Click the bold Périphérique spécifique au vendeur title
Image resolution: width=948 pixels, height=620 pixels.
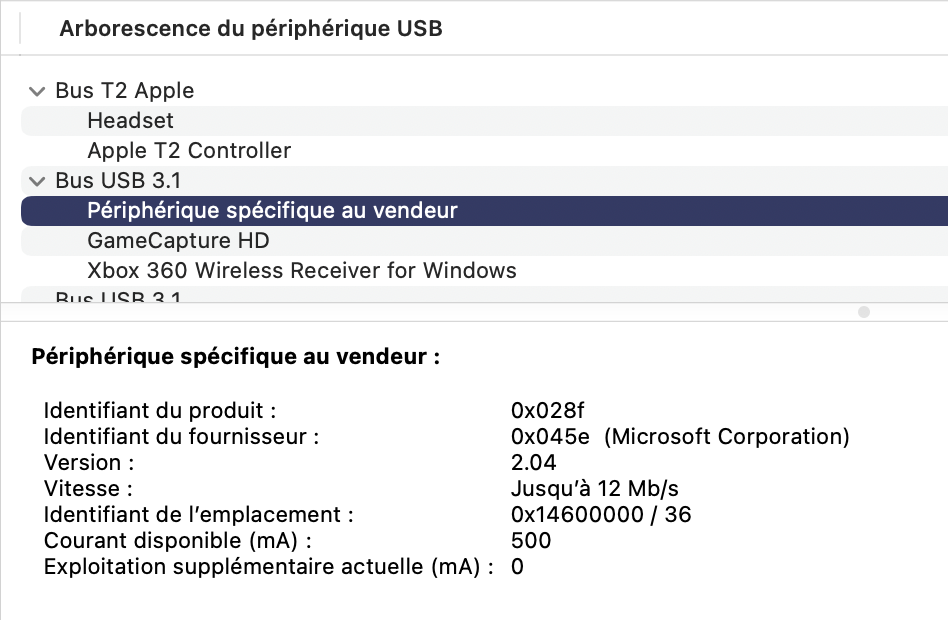tap(235, 356)
